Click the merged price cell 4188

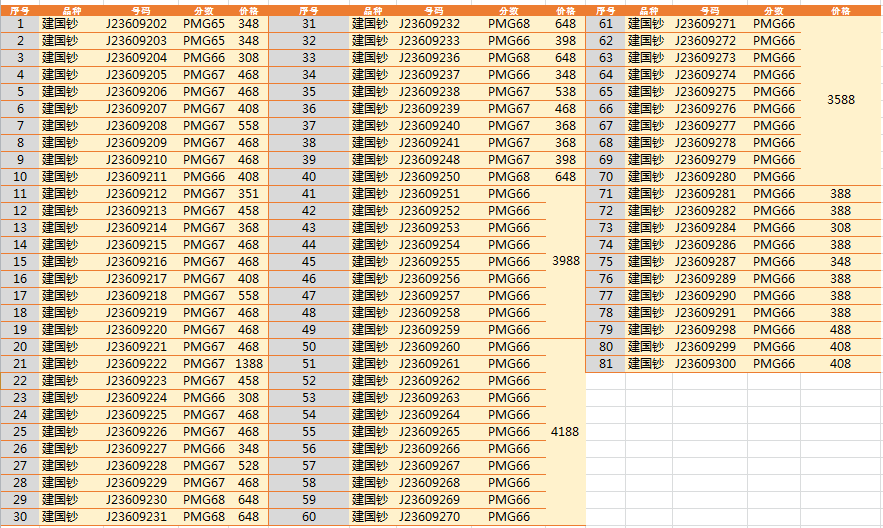tap(565, 432)
